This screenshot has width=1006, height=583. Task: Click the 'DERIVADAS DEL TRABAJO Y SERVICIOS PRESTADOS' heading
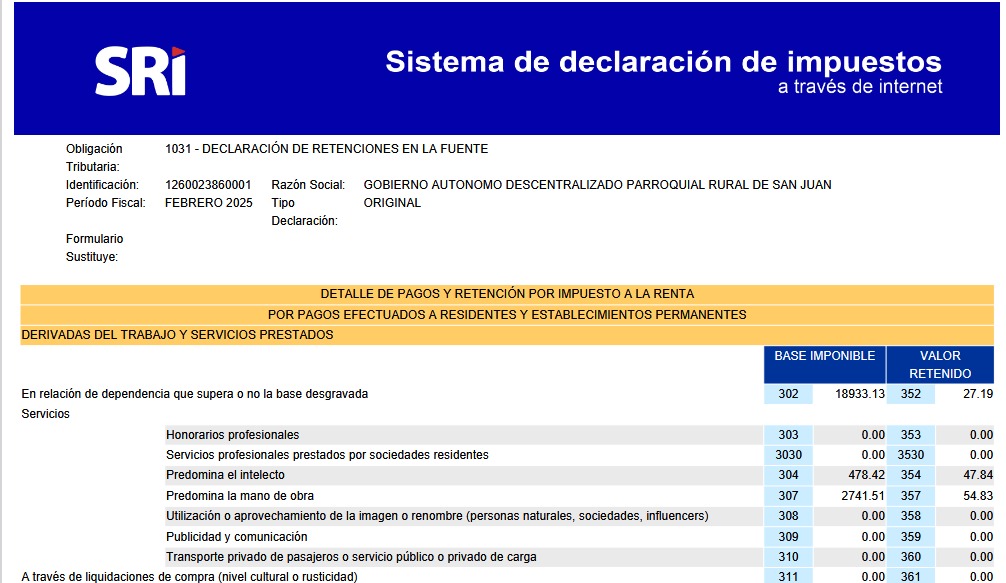click(177, 335)
